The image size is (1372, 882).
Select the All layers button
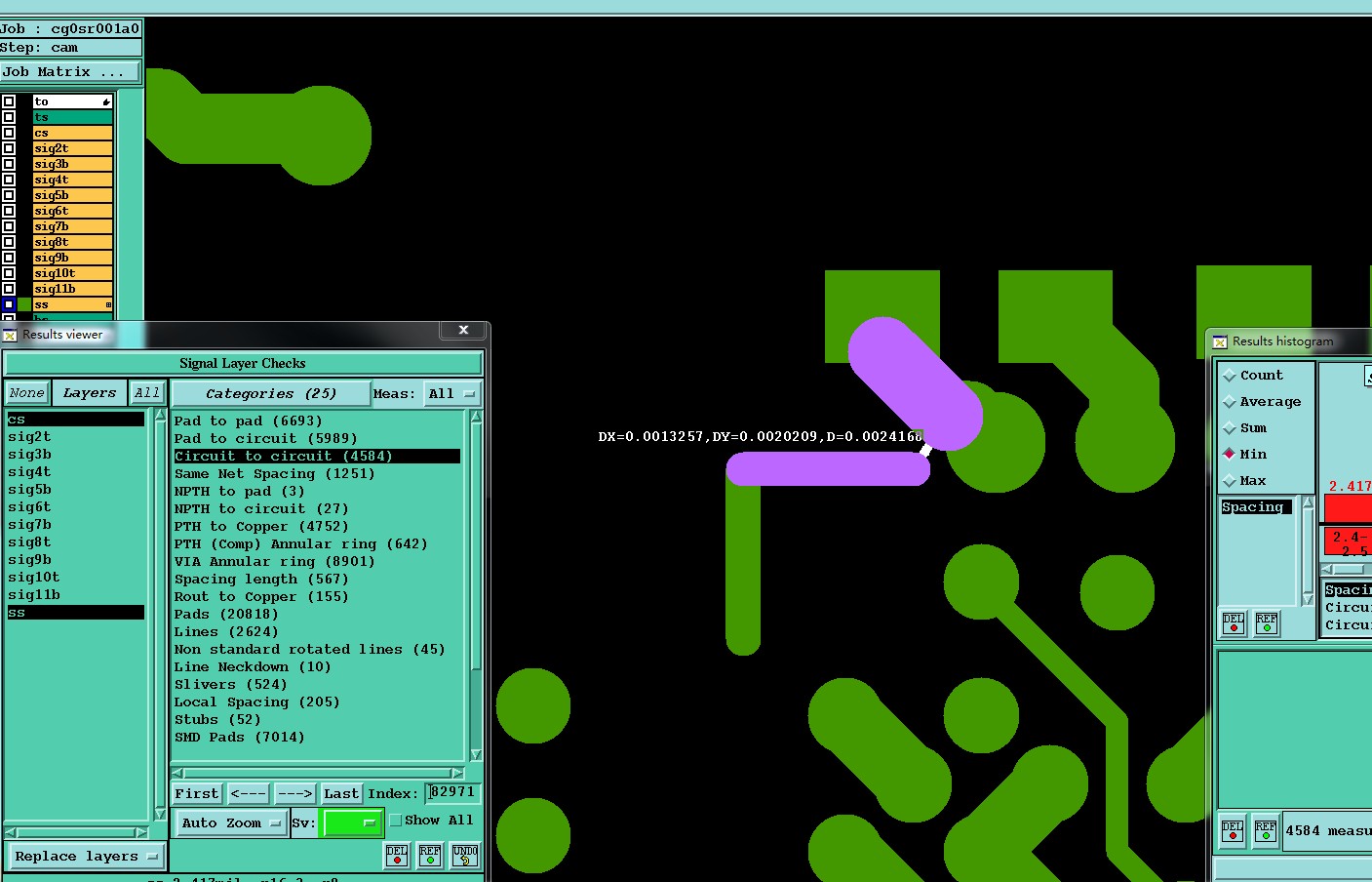pos(147,393)
